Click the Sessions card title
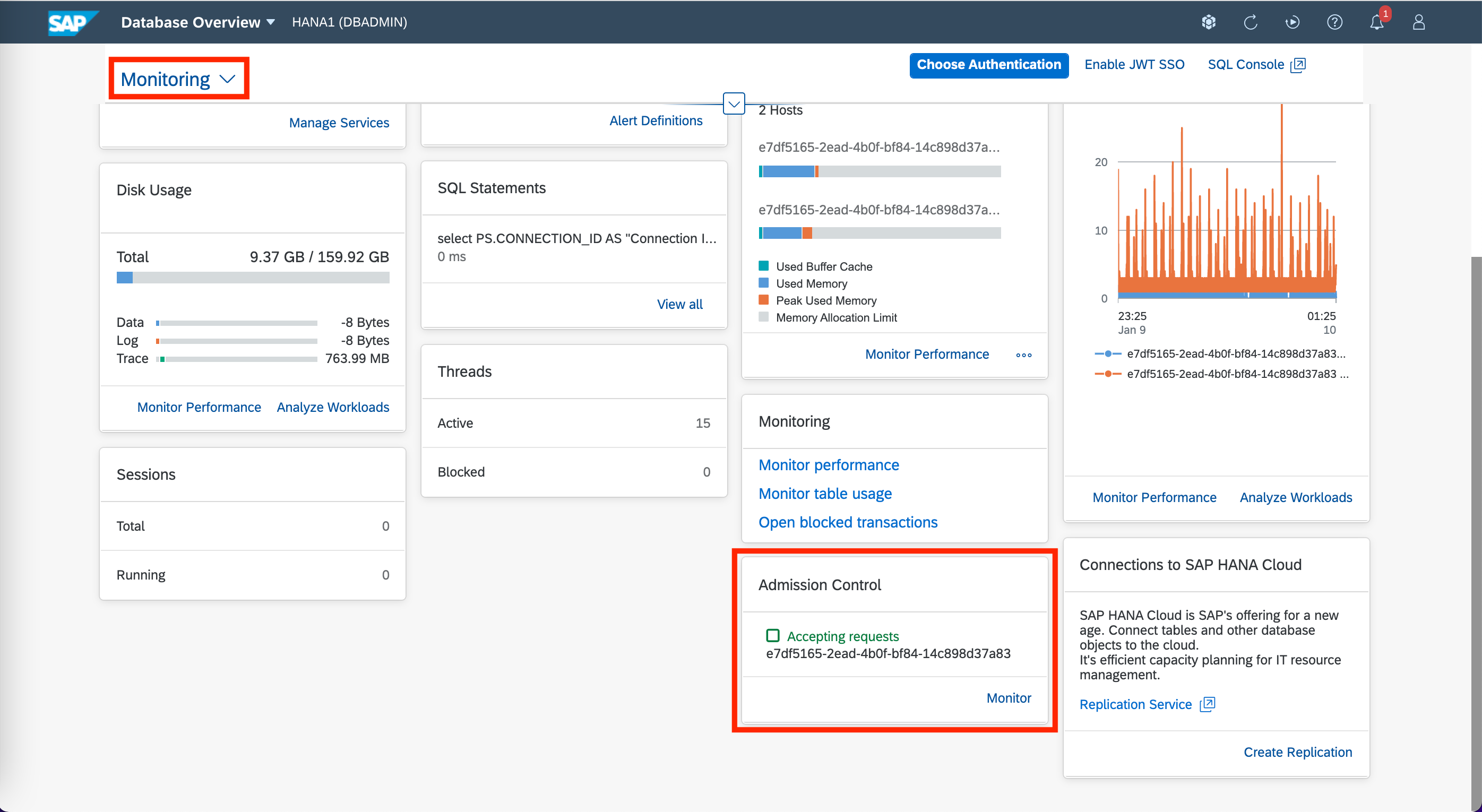This screenshot has height=812, width=1482. [145, 474]
